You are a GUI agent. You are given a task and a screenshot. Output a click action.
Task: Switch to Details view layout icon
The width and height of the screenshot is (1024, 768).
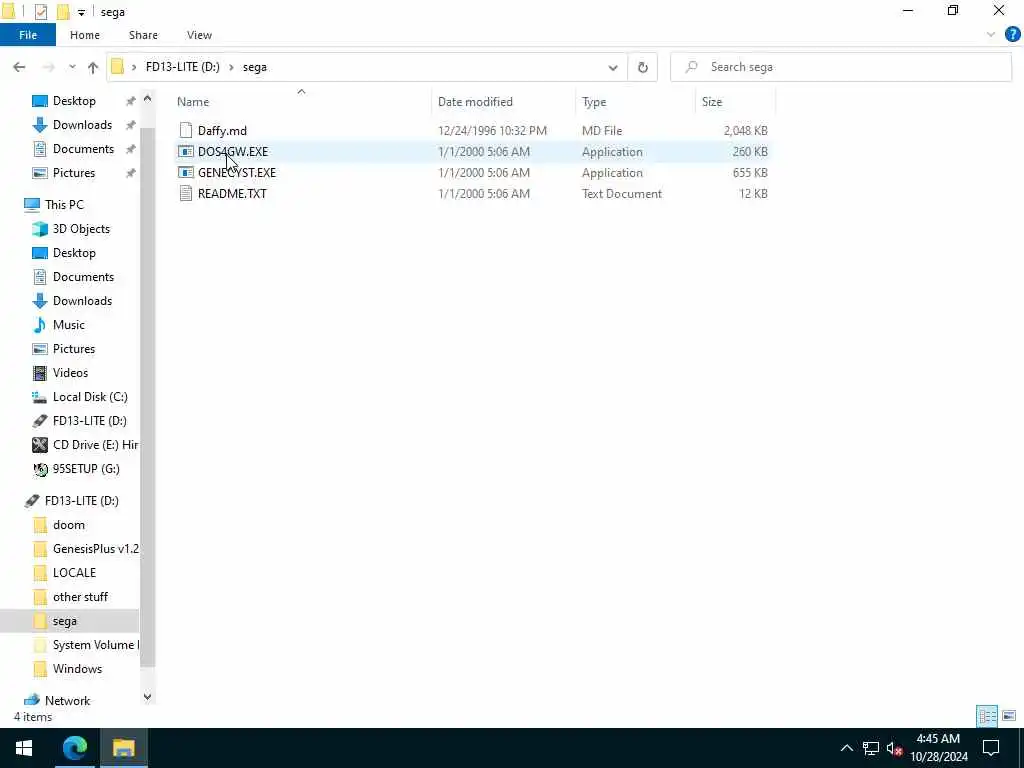coord(987,716)
